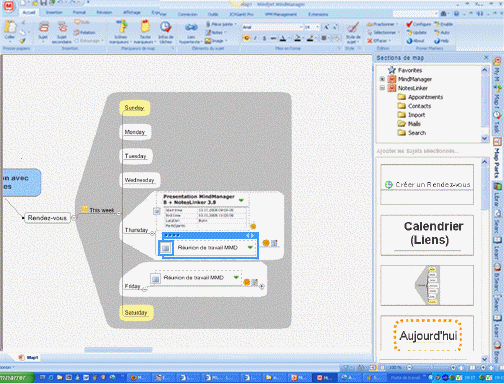
Task: Insert a new Sujet topic
Action: coord(43,31)
